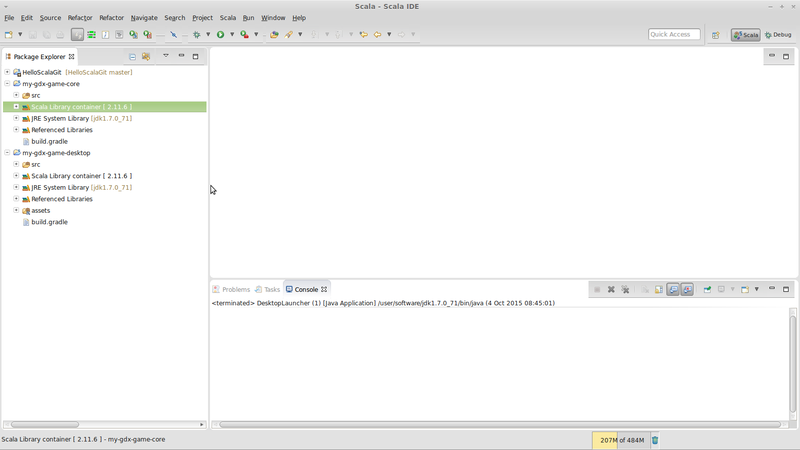This screenshot has width=800, height=450.
Task: Toggle Link with Editor in Package Explorer
Action: [x=146, y=57]
